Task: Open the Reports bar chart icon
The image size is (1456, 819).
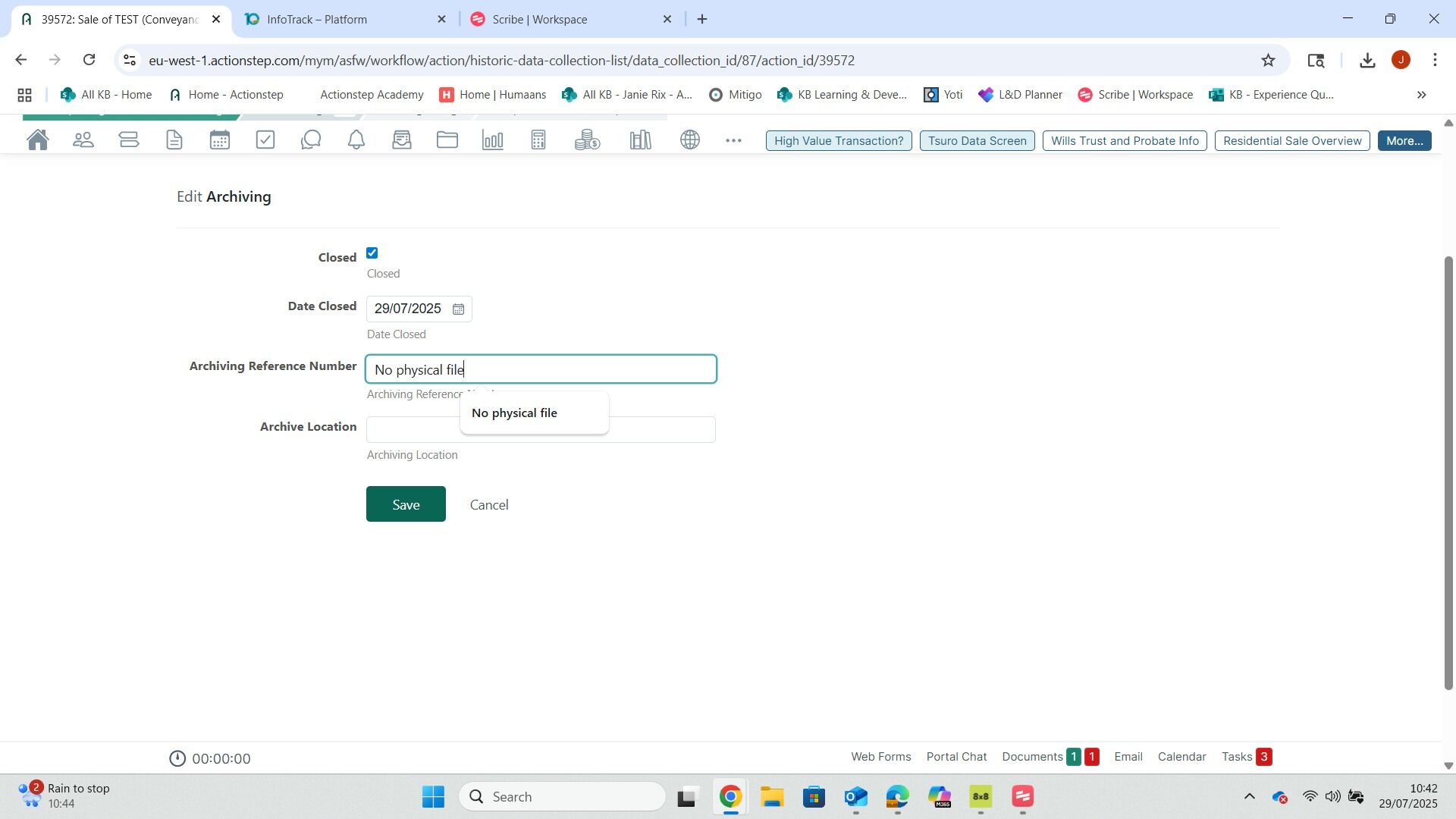Action: 493,140
